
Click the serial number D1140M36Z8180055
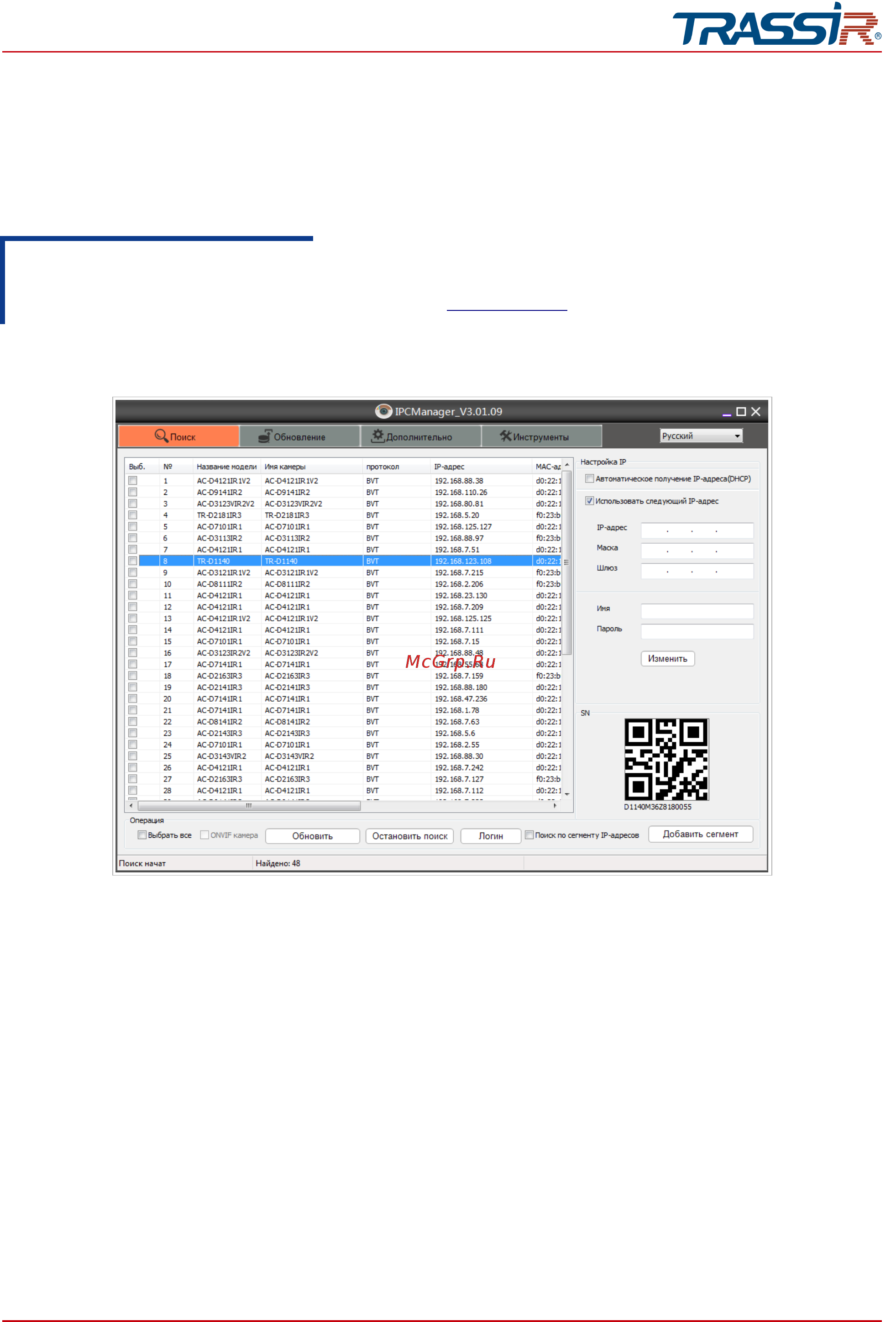click(x=657, y=807)
